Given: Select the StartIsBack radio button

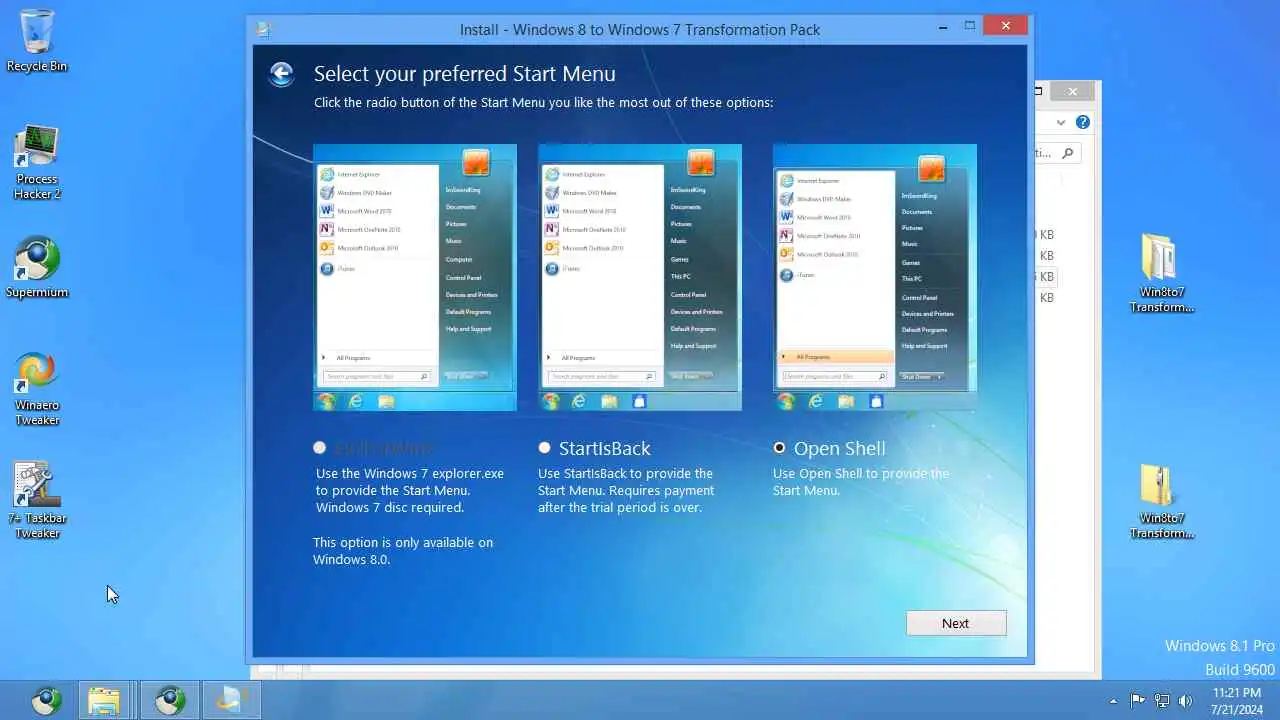Looking at the screenshot, I should (x=544, y=448).
